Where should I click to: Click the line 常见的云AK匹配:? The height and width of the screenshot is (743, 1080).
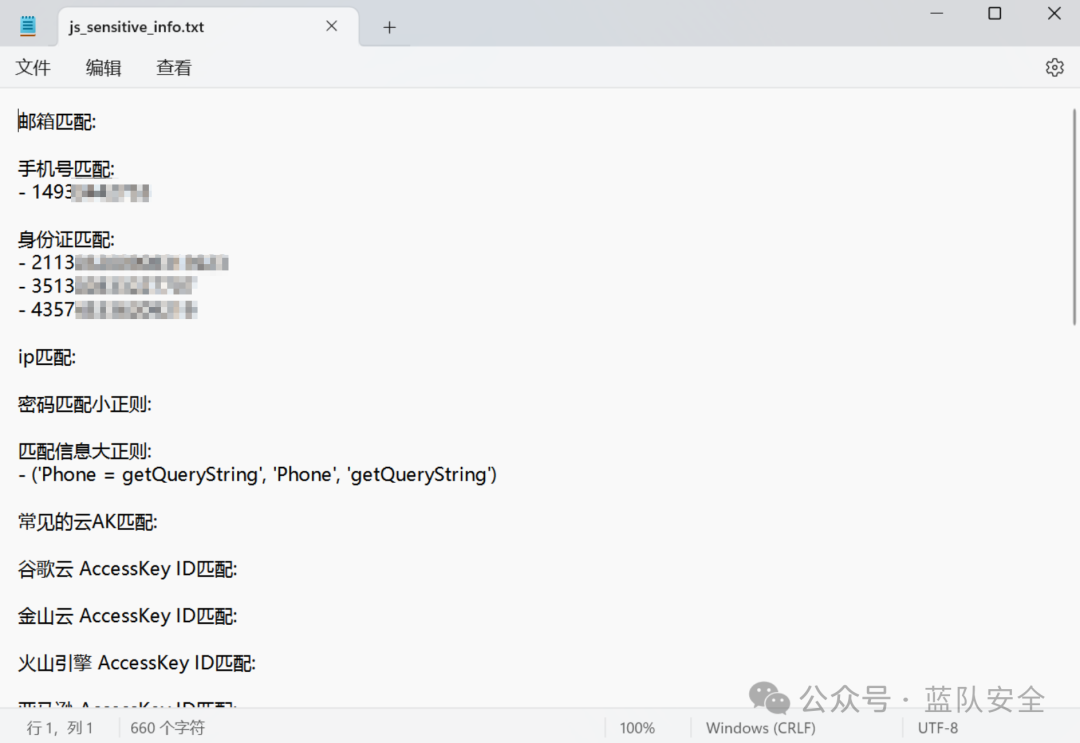(87, 522)
